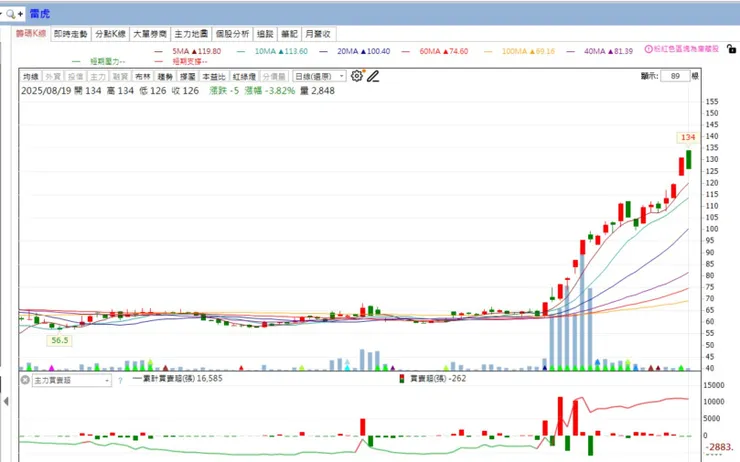
Task: Open the 日線(還原) period dropdown
Action: (x=320, y=76)
